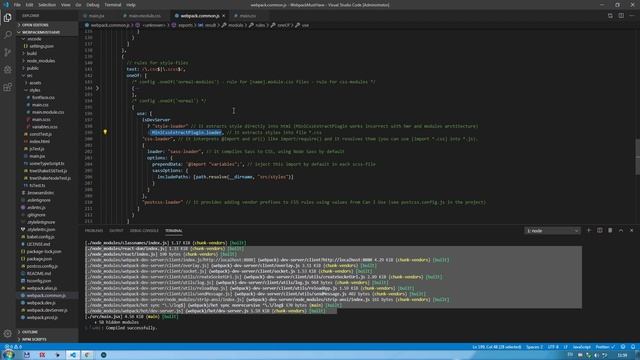Split the terminal pane
640x360 pixels.
coord(600,230)
